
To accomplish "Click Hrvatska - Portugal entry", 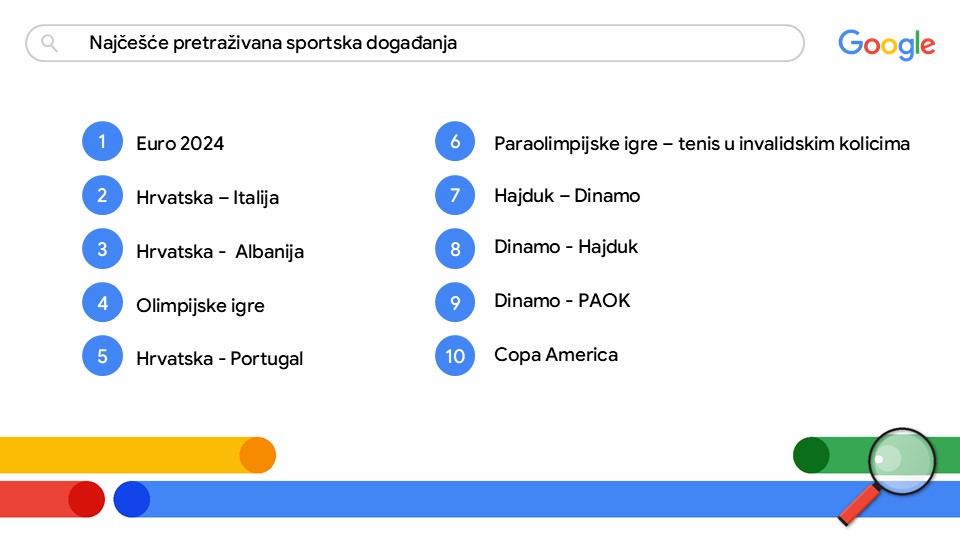I will [219, 358].
